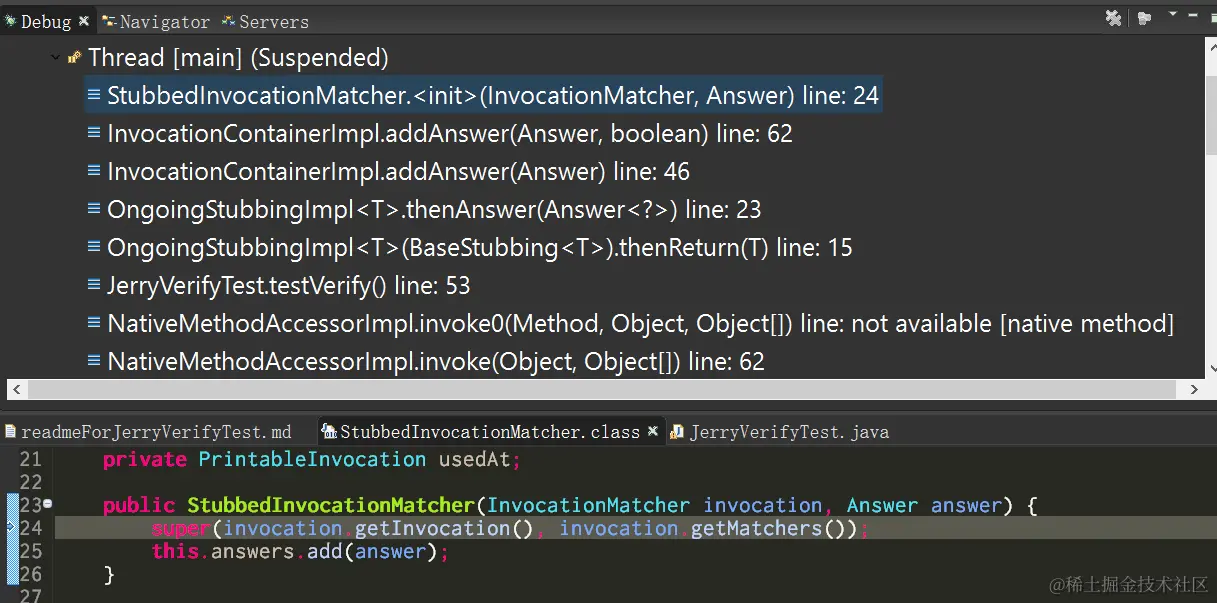Fold the constructor at line 23

pyautogui.click(x=47, y=504)
